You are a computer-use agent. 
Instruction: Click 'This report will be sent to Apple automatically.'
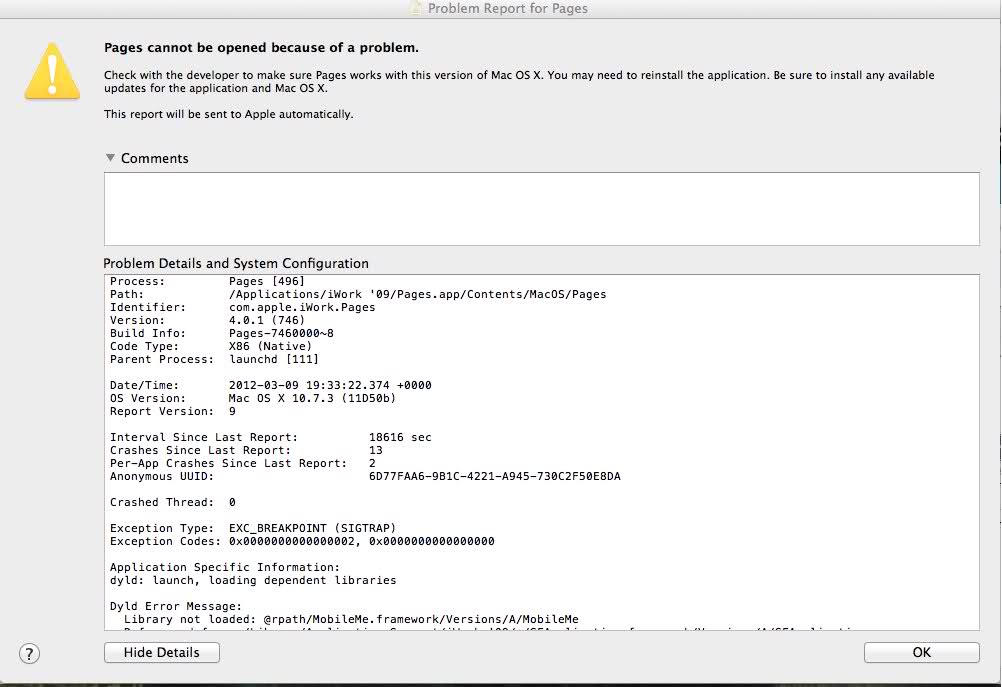click(x=228, y=114)
